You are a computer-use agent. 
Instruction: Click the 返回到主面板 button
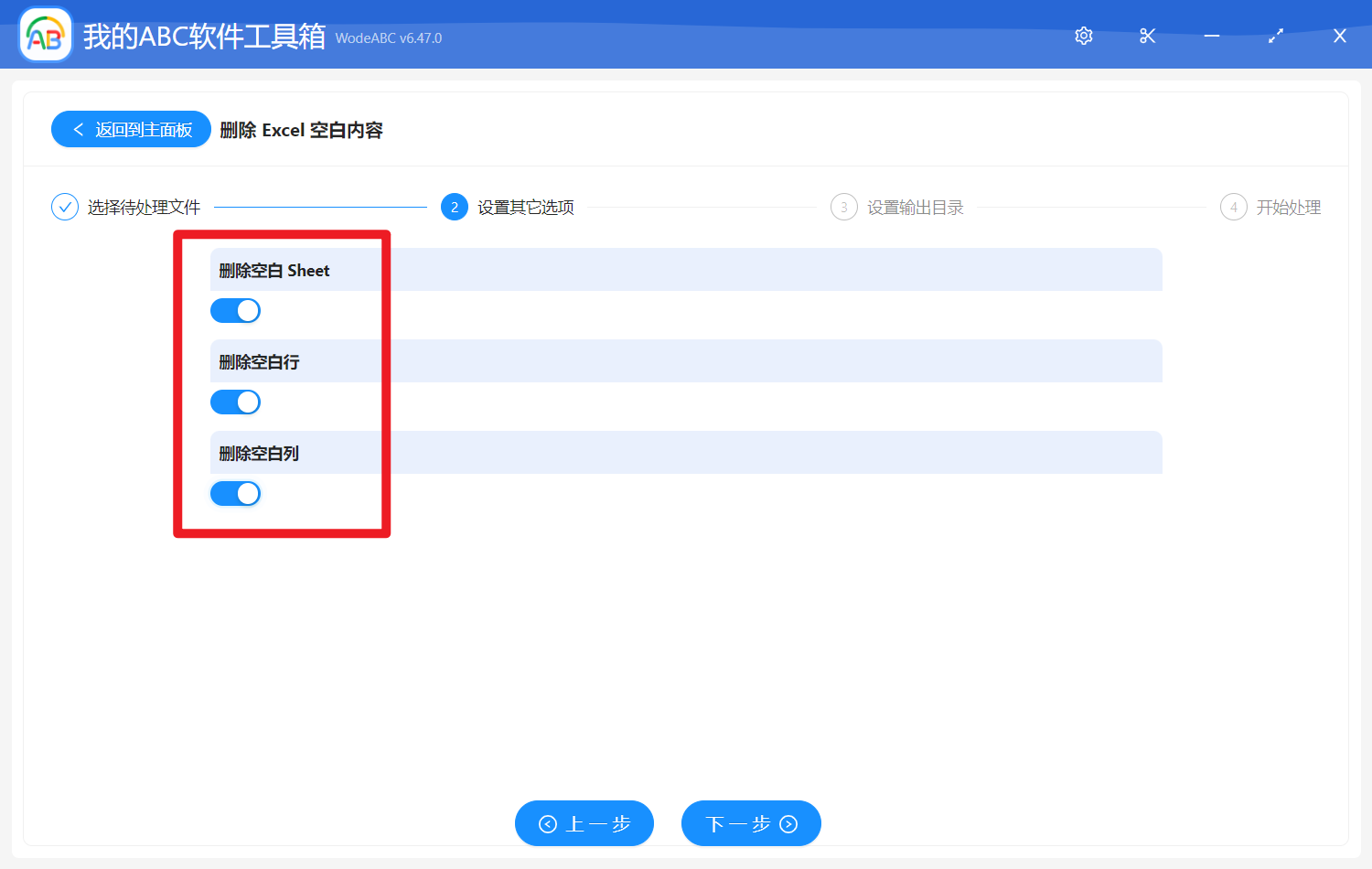click(x=131, y=129)
